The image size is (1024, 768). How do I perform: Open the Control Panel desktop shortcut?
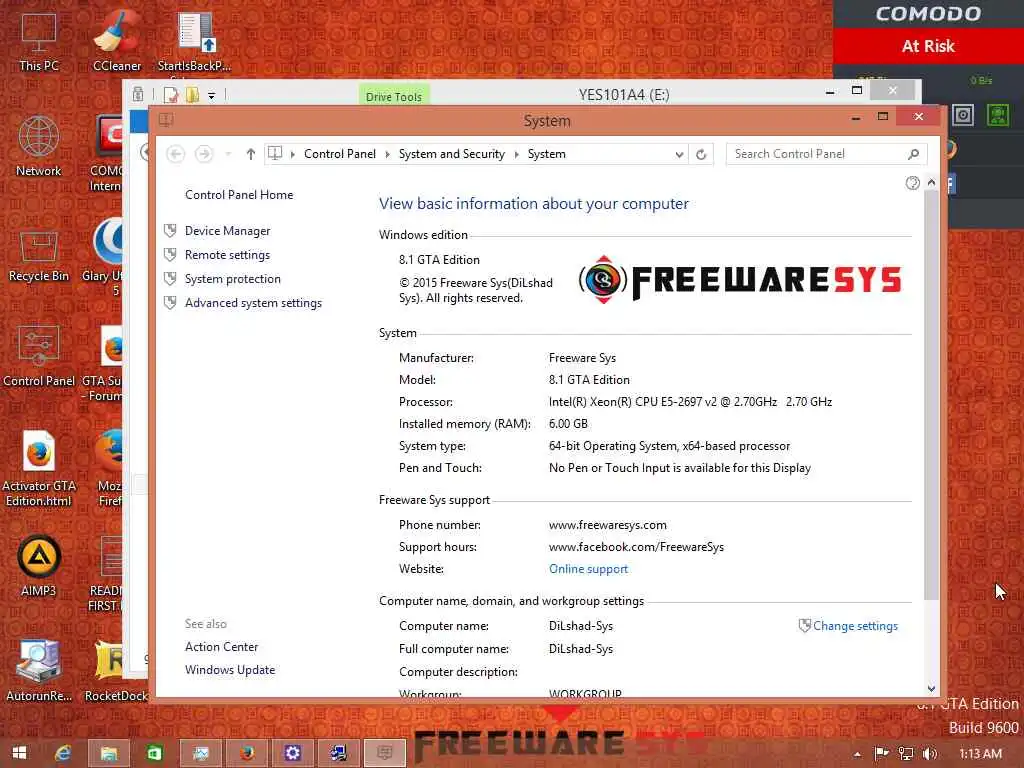[39, 356]
